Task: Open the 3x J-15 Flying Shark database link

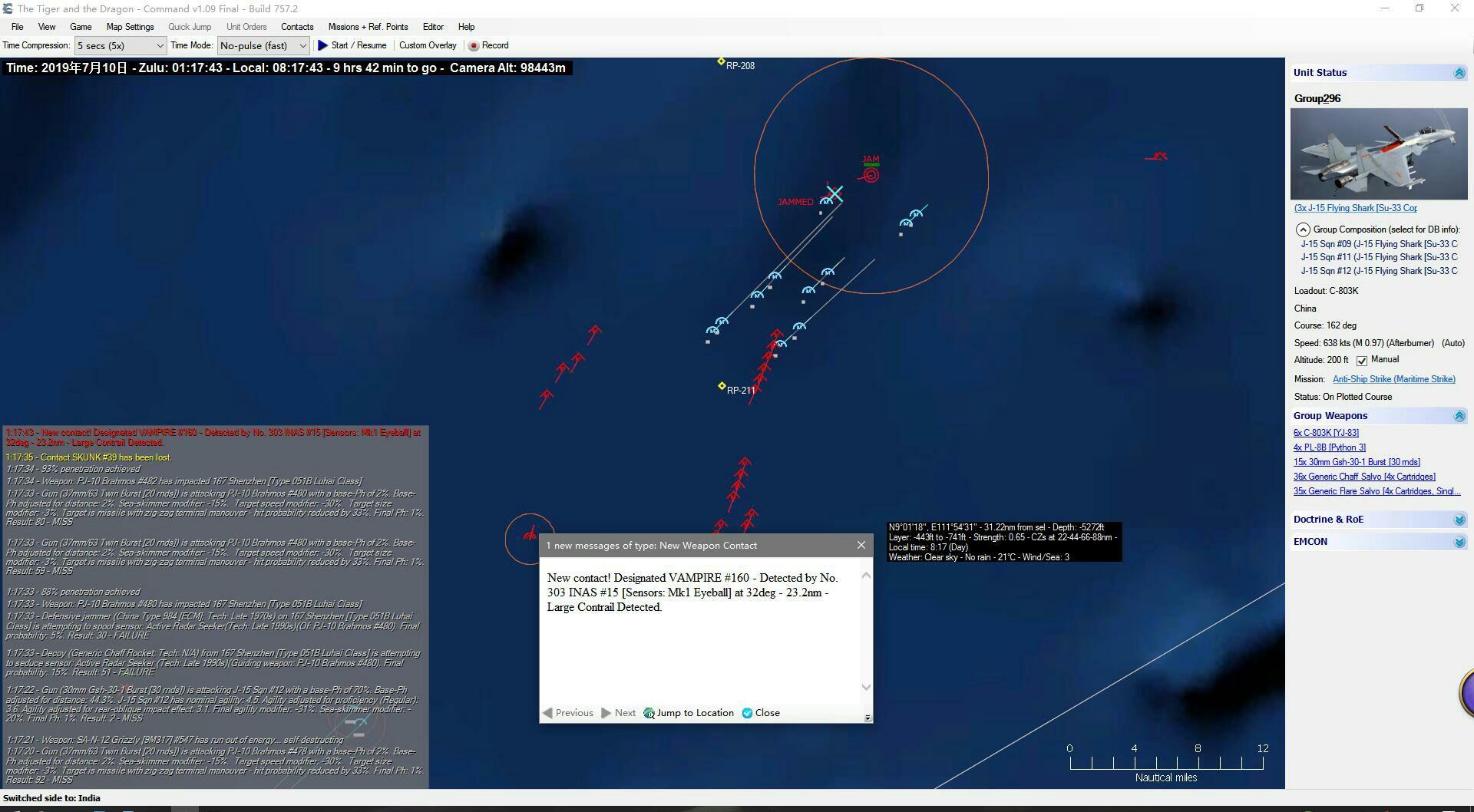Action: point(1355,208)
